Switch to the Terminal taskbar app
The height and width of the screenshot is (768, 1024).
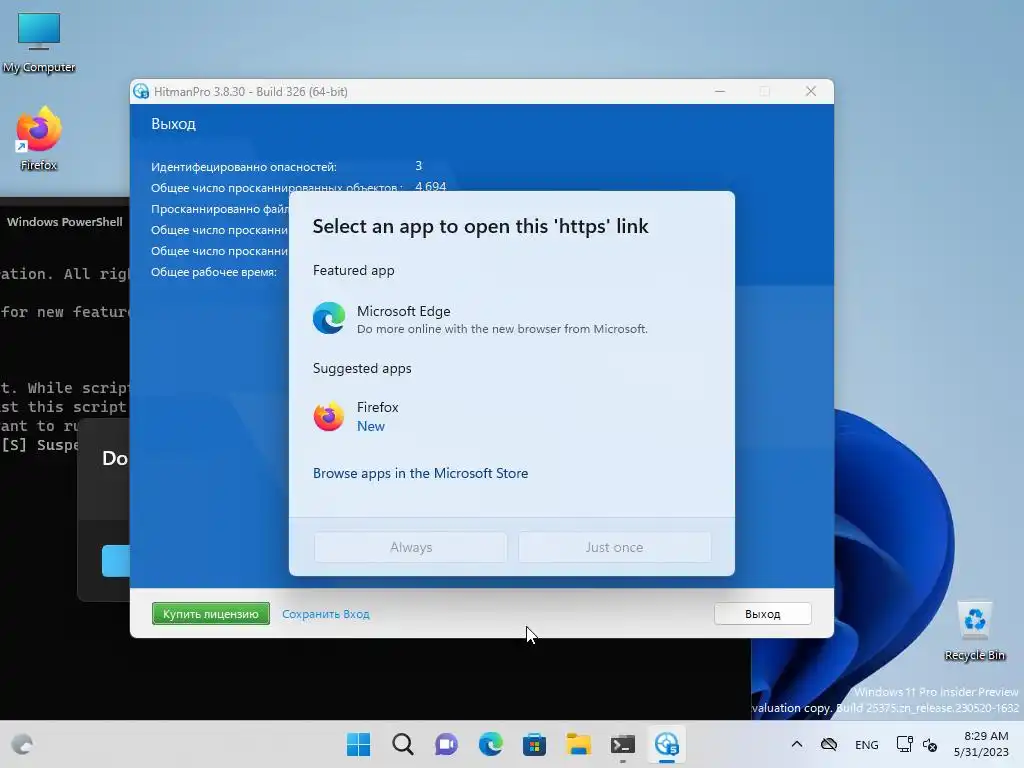(622, 744)
